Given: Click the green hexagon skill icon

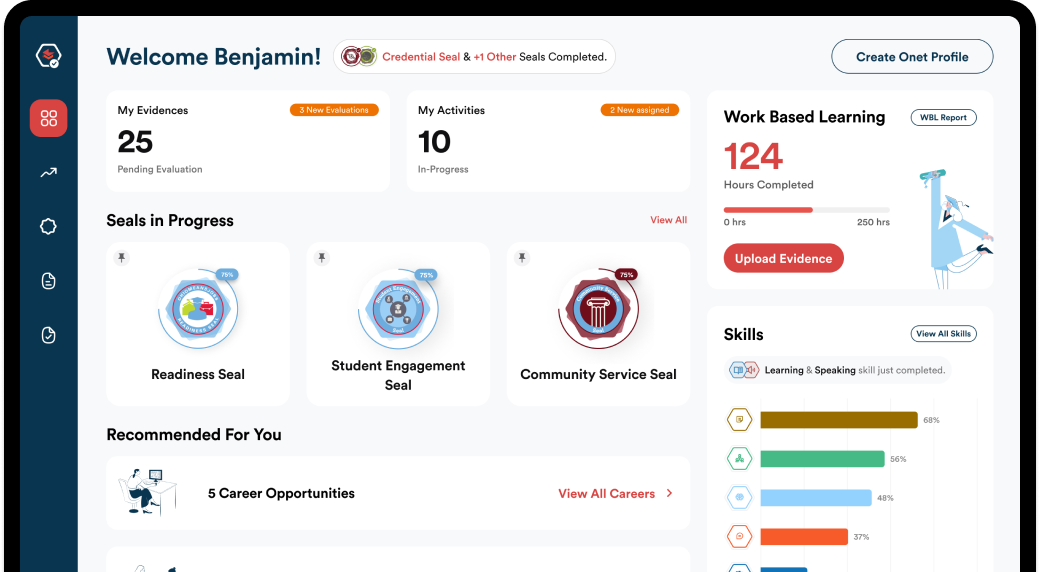Looking at the screenshot, I should [739, 459].
